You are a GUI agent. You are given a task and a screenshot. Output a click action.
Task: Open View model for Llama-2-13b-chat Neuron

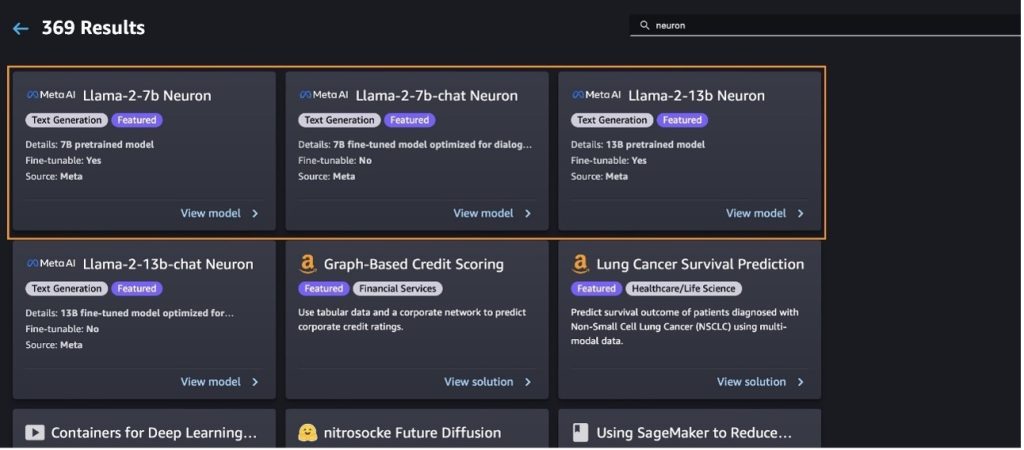click(x=210, y=381)
